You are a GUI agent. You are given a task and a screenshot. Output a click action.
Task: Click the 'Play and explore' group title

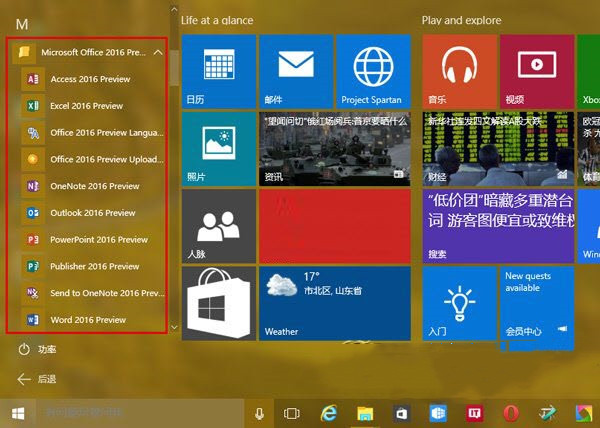(x=461, y=20)
